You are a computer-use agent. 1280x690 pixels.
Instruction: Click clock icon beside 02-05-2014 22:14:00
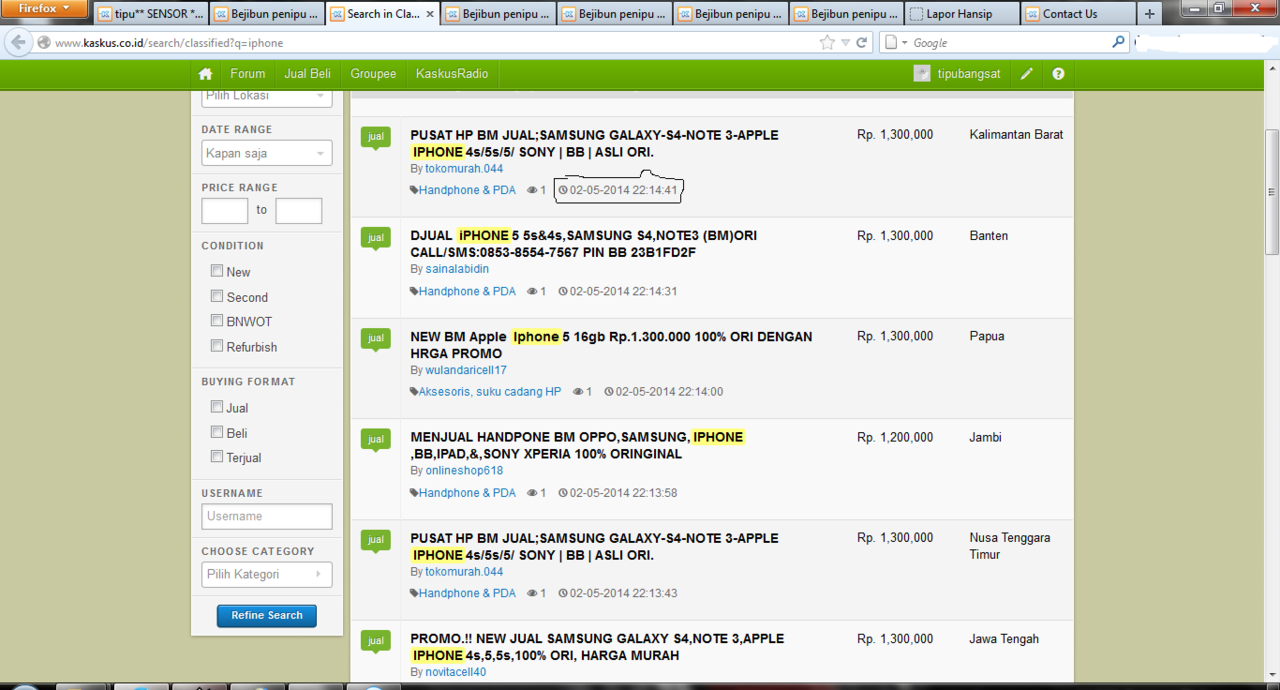609,392
